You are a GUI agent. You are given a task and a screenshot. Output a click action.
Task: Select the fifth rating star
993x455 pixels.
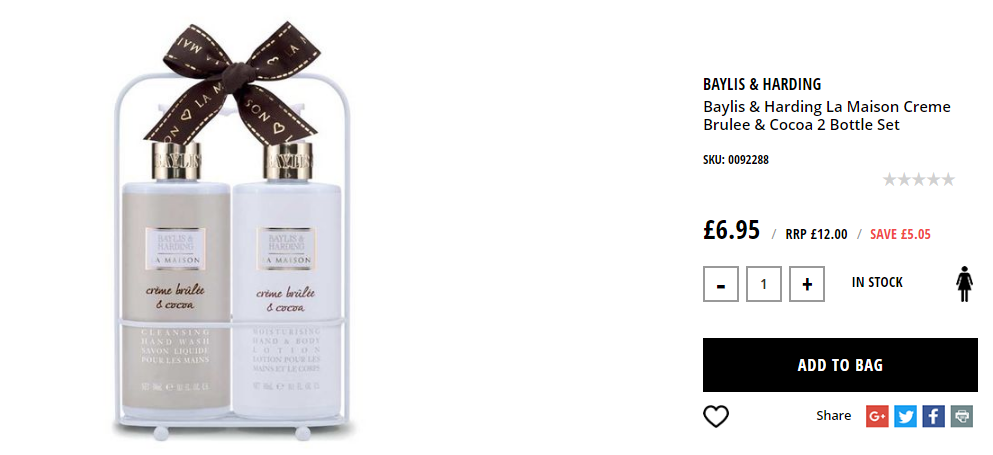947,180
